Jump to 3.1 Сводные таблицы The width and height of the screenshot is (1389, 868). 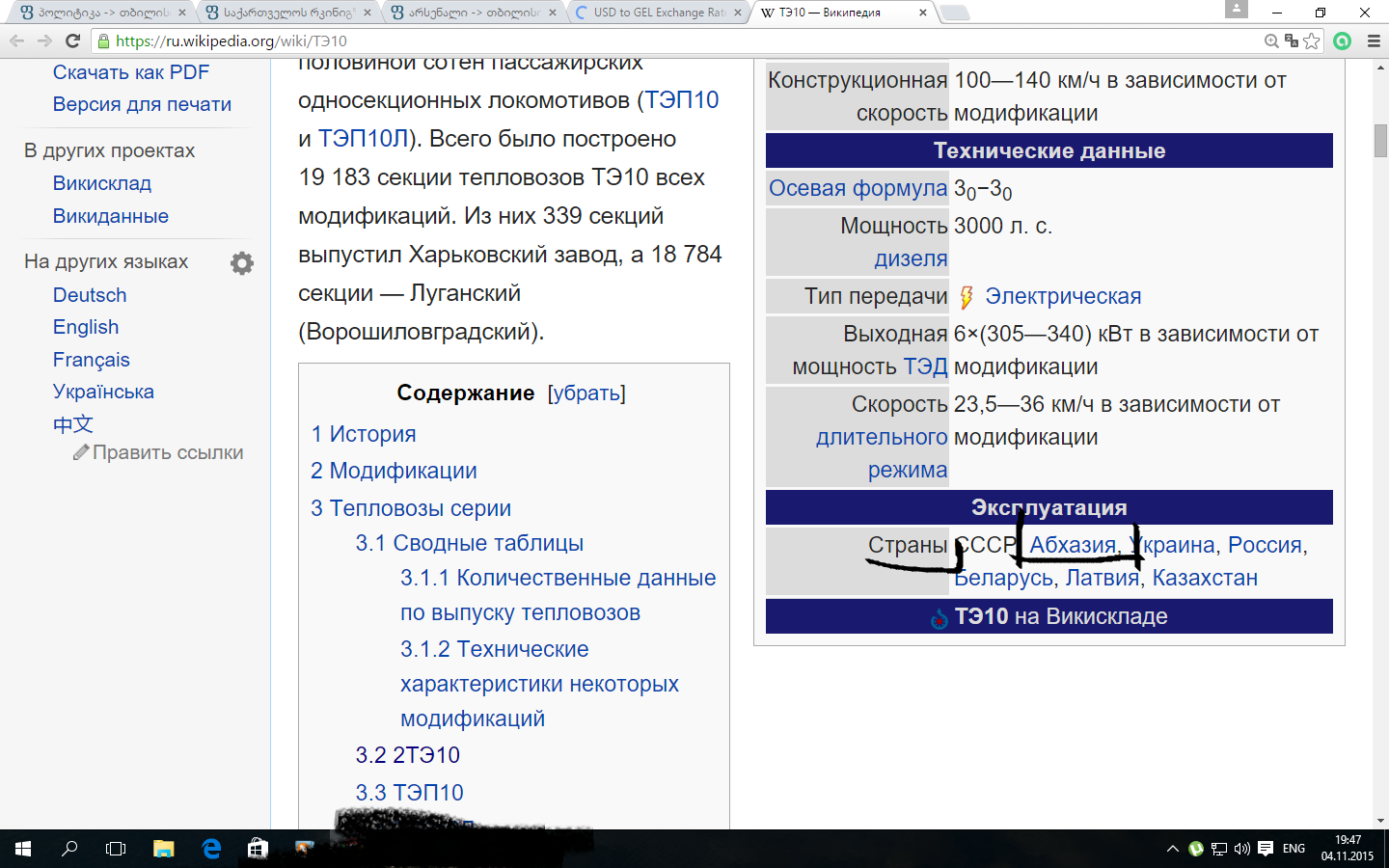tap(470, 543)
